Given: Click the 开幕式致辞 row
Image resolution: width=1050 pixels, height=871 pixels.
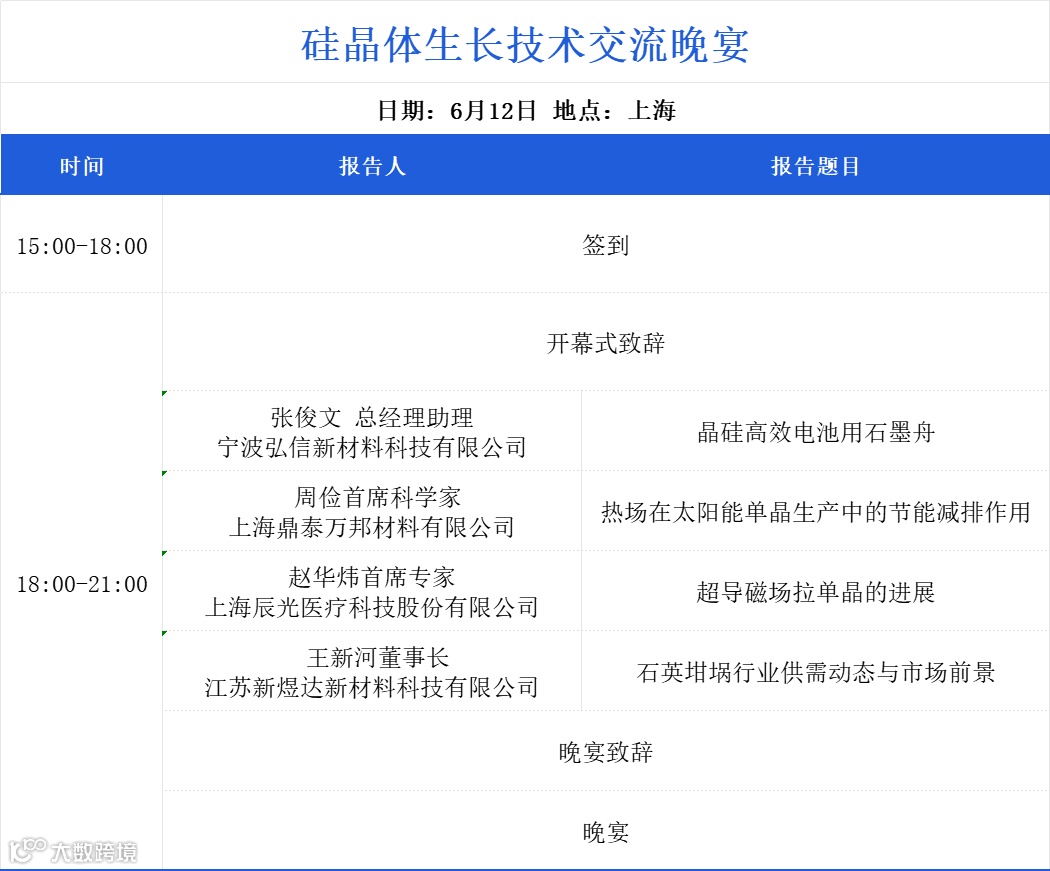Looking at the screenshot, I should tap(605, 343).
